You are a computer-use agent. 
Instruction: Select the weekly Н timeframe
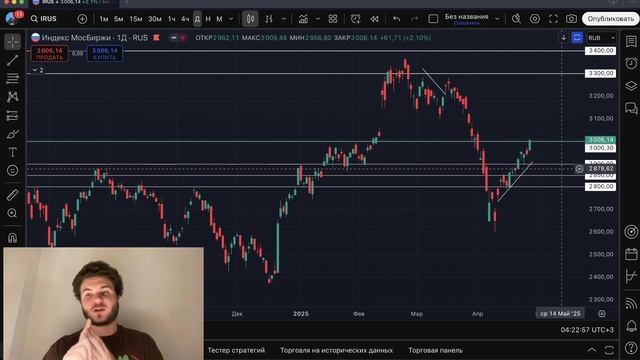[x=208, y=19]
